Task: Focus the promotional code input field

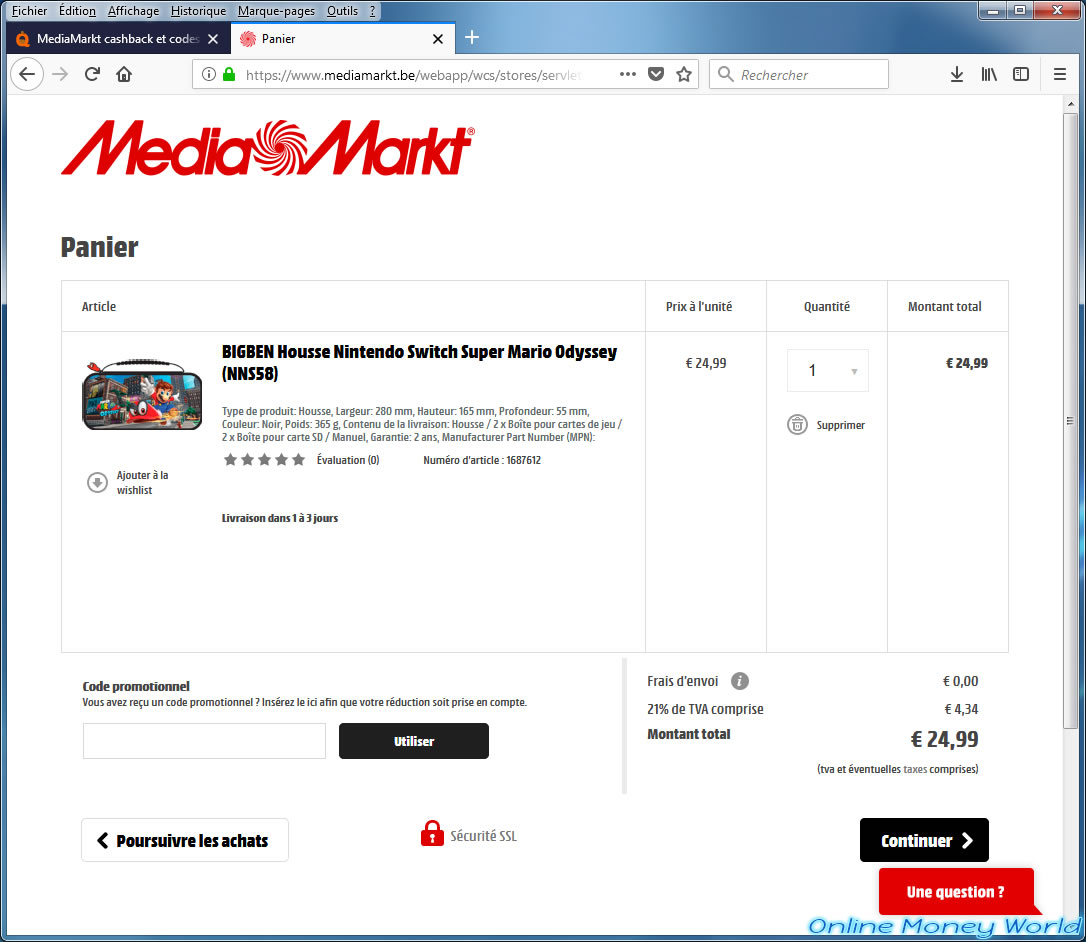Action: point(204,741)
